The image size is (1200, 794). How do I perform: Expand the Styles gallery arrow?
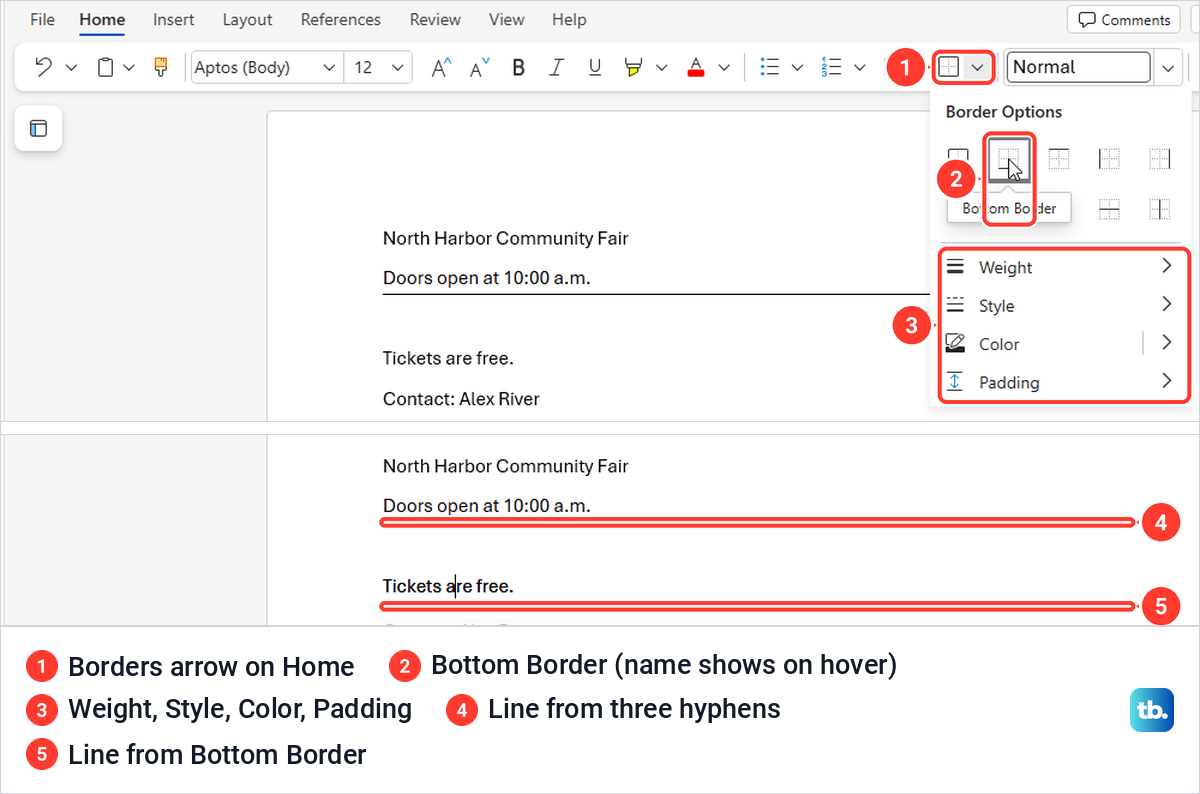(x=1168, y=68)
